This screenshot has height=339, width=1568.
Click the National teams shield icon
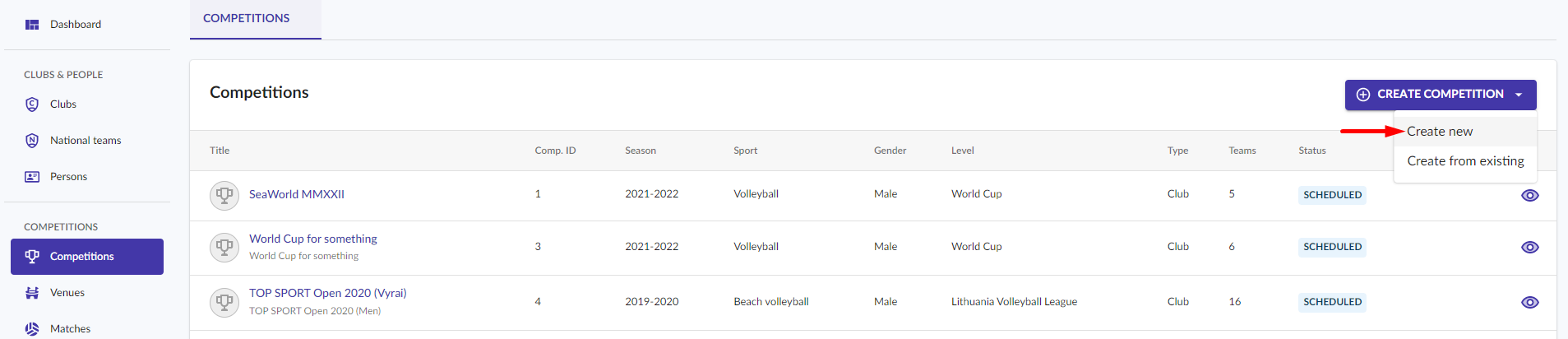[x=32, y=141]
